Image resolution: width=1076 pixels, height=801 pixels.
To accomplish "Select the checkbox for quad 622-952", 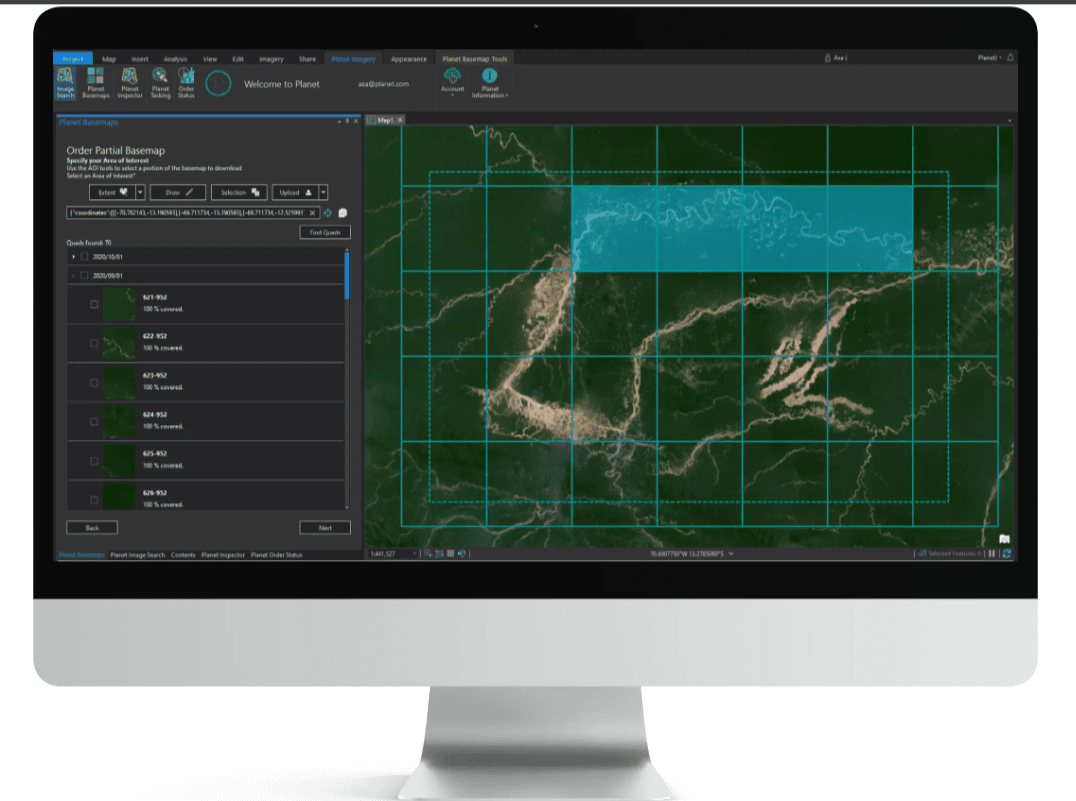I will click(x=94, y=343).
